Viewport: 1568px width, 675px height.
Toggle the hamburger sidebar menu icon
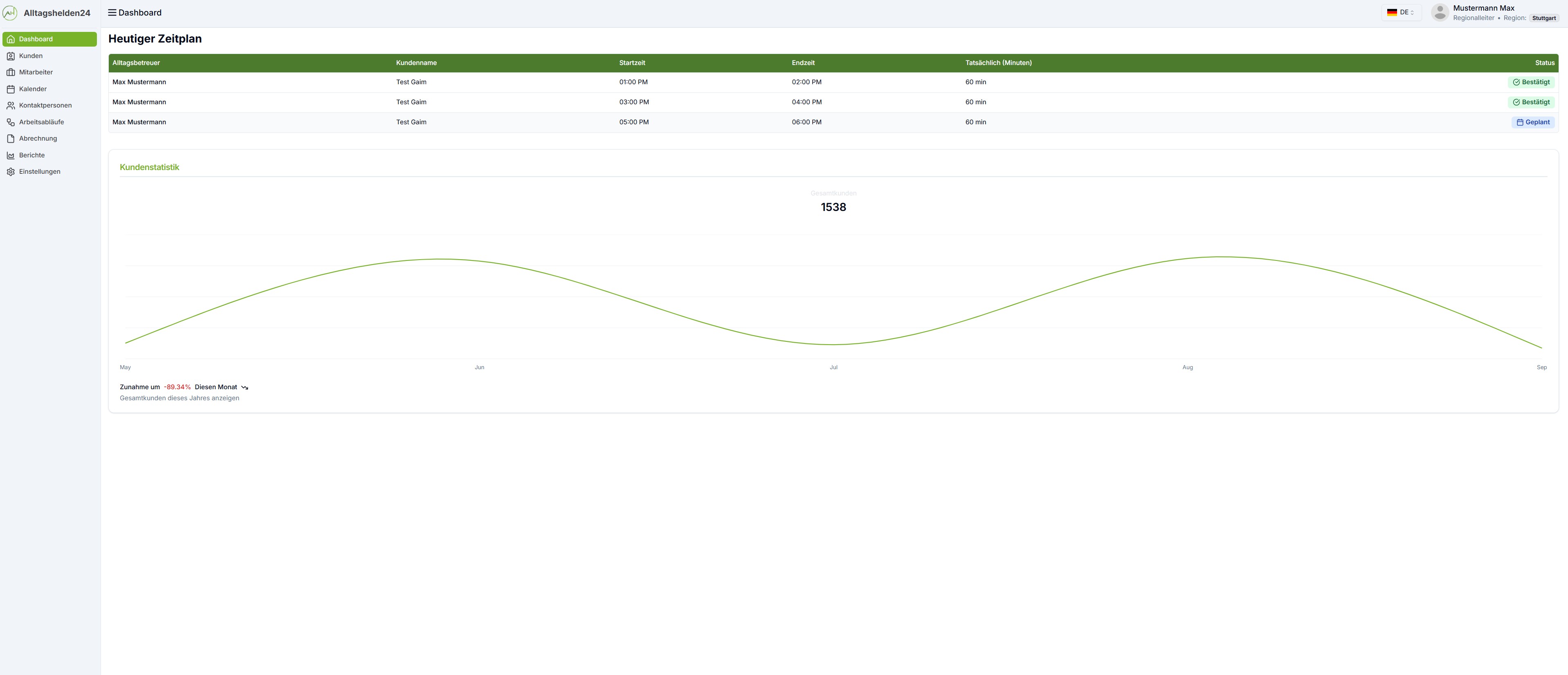coord(112,13)
